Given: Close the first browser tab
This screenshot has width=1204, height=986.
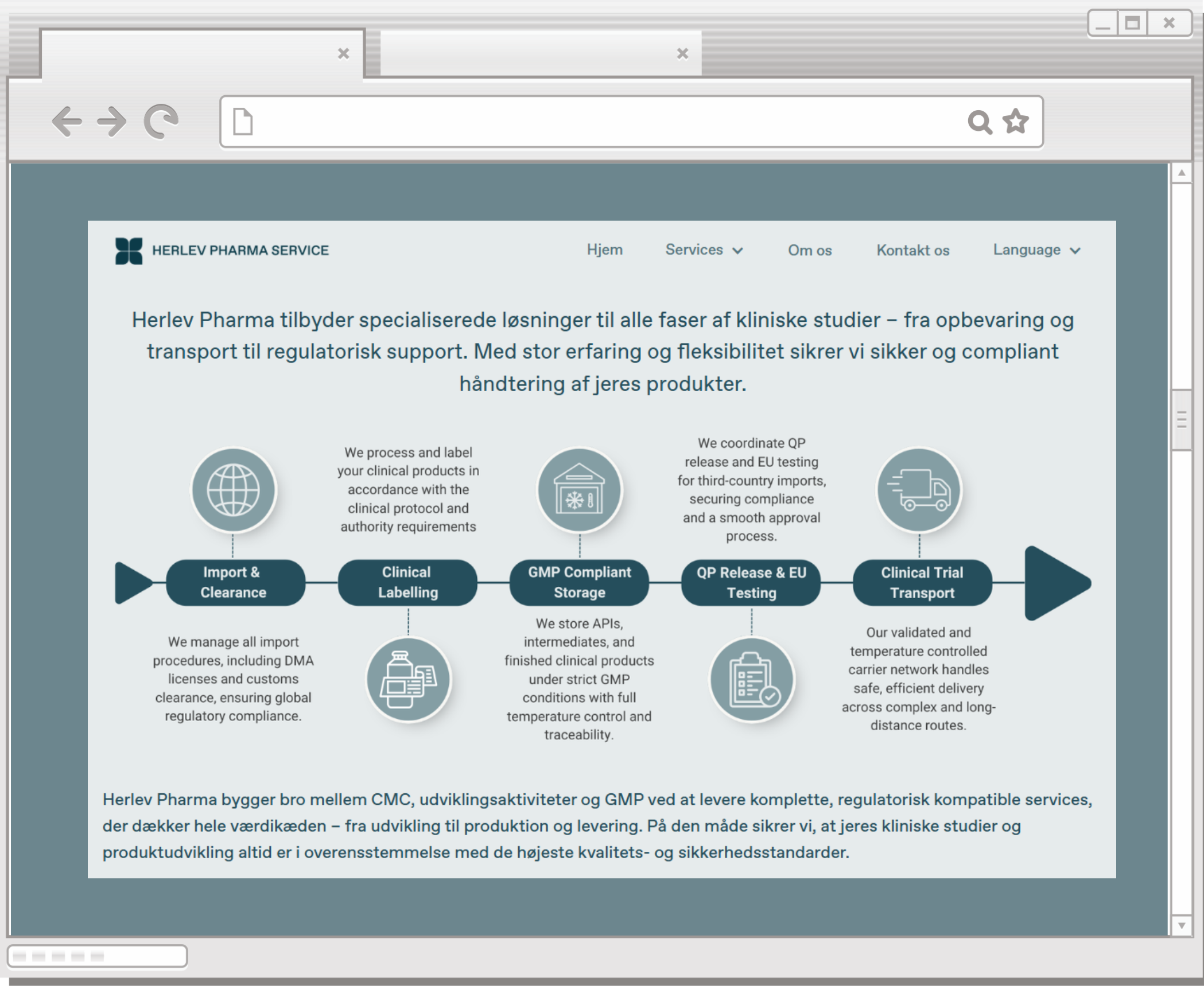Looking at the screenshot, I should point(344,53).
